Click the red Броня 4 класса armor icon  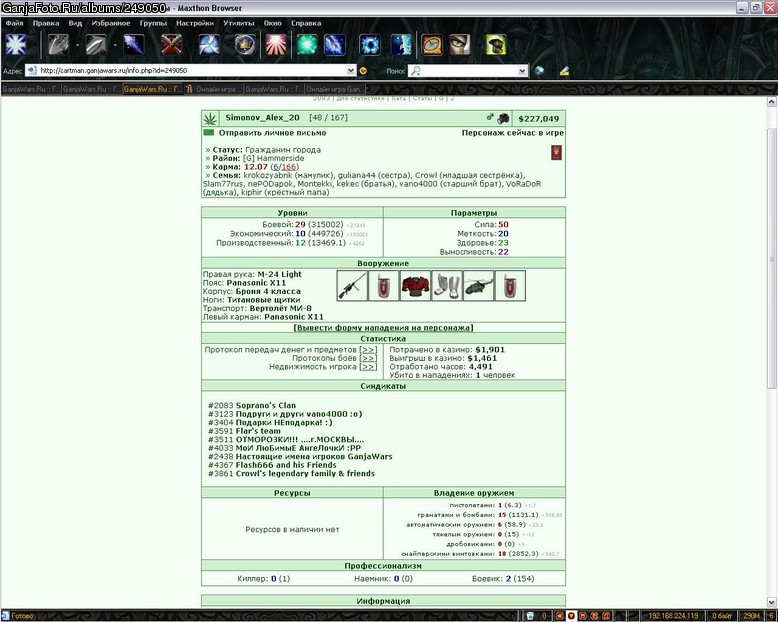(415, 286)
